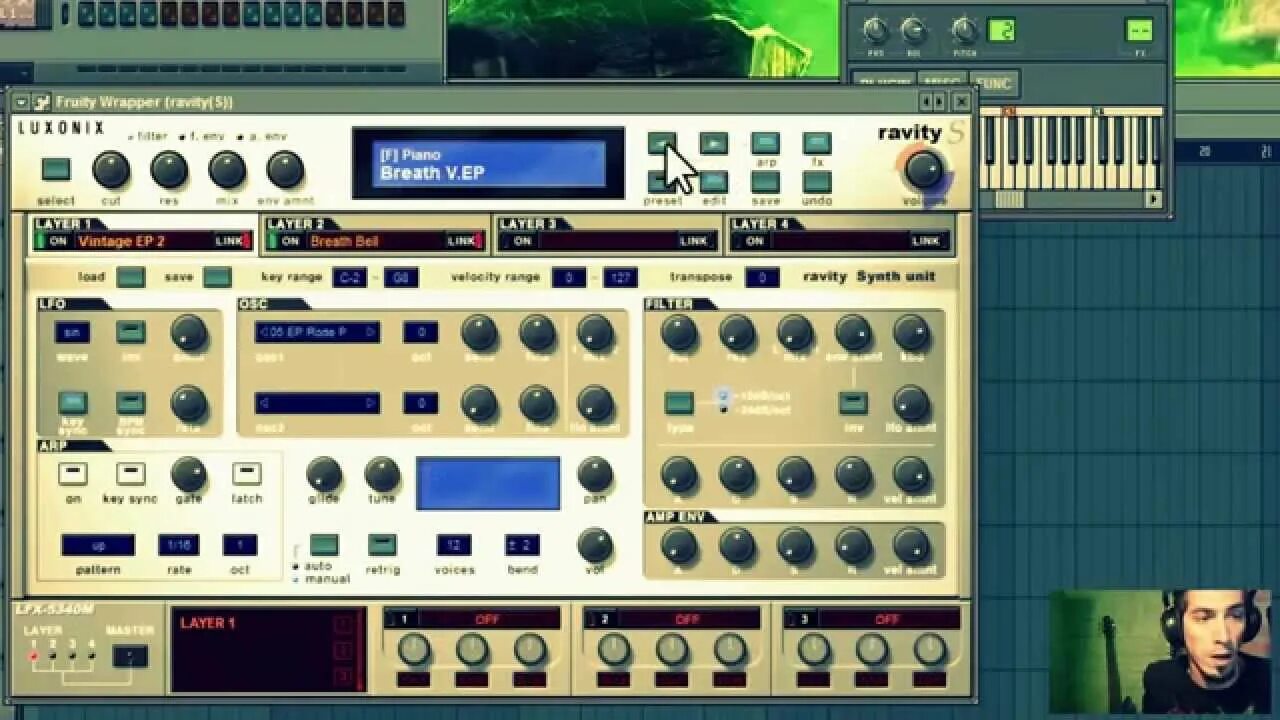1280x720 pixels.
Task: Toggle the ARP key sync checkbox
Action: (130, 473)
